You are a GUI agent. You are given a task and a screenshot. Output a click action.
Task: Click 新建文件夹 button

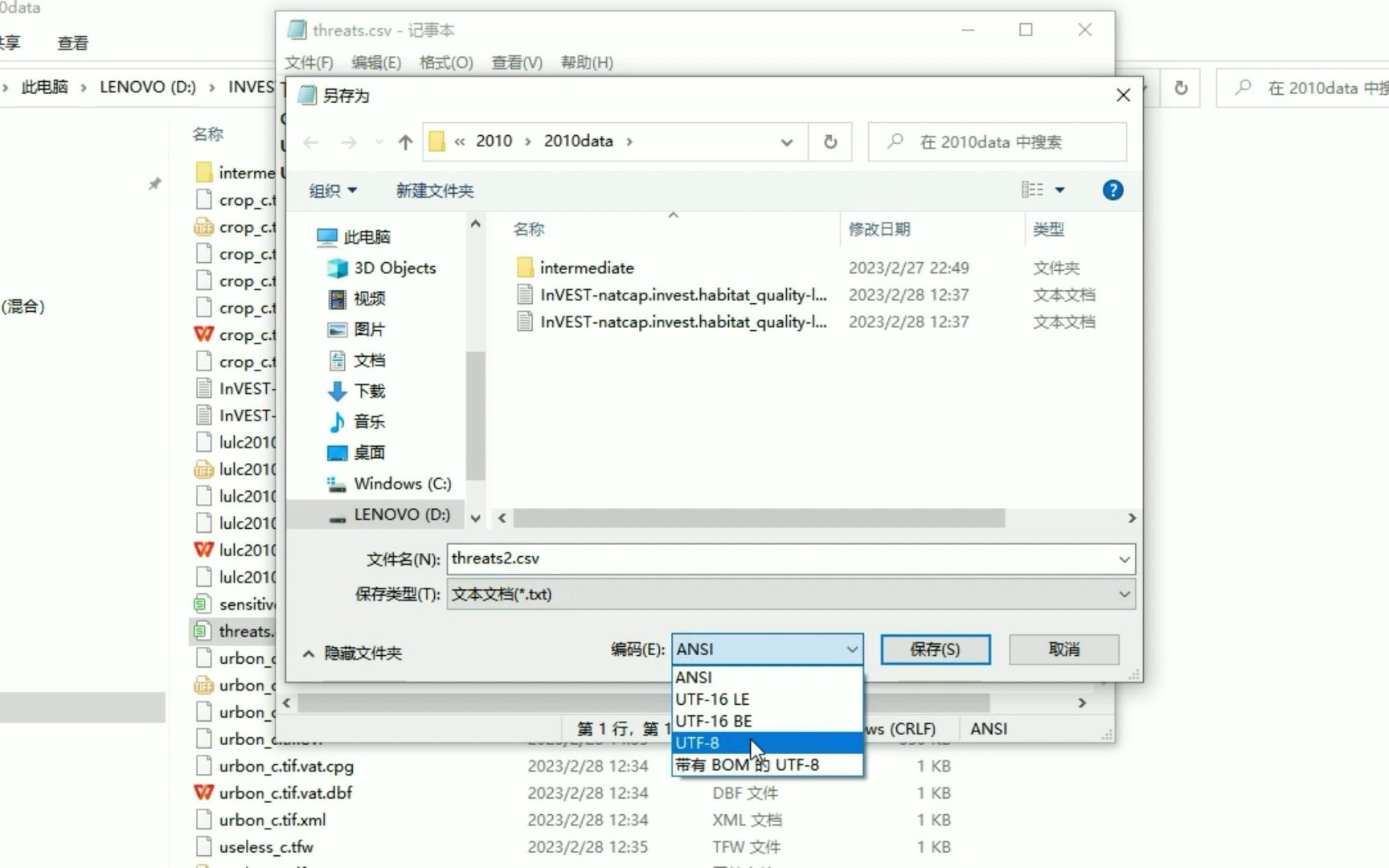pos(435,190)
